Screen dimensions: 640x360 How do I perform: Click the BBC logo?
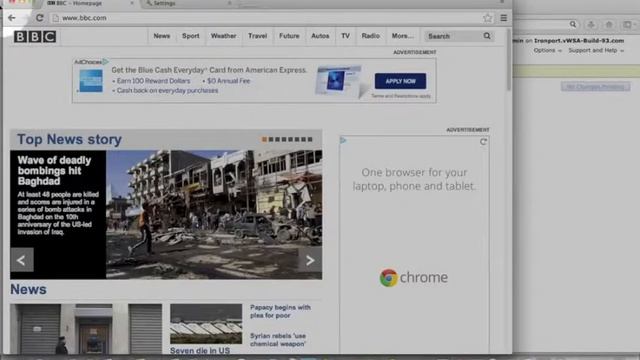point(35,37)
